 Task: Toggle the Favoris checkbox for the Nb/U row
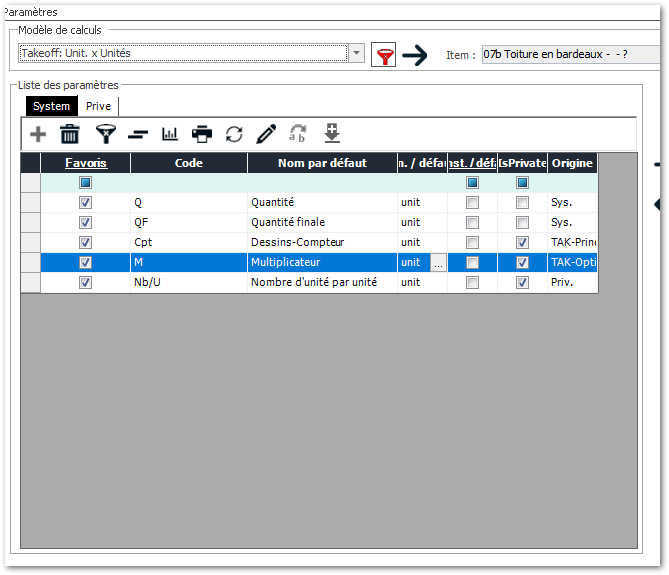(x=85, y=282)
